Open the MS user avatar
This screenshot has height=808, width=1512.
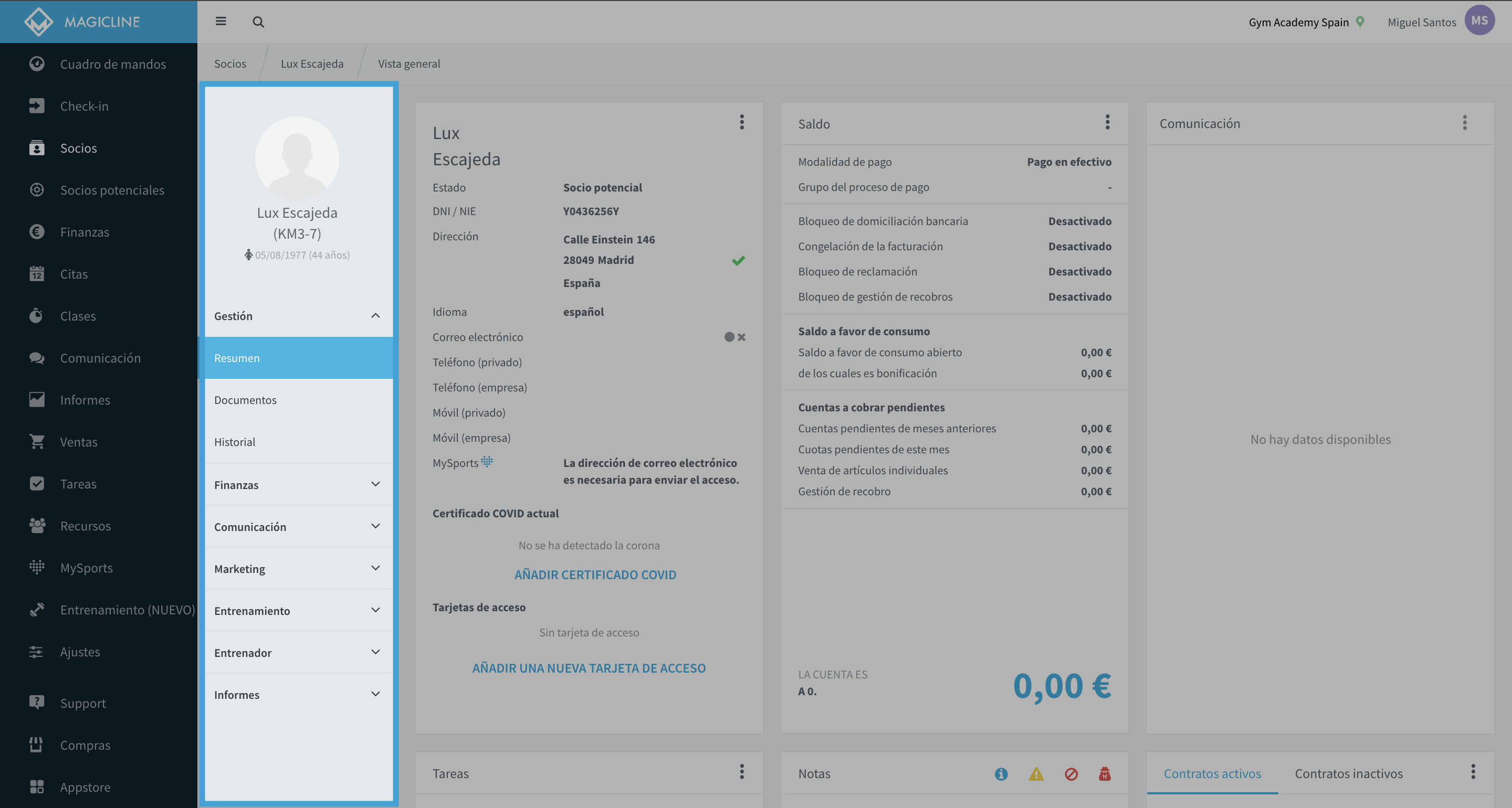click(1479, 20)
